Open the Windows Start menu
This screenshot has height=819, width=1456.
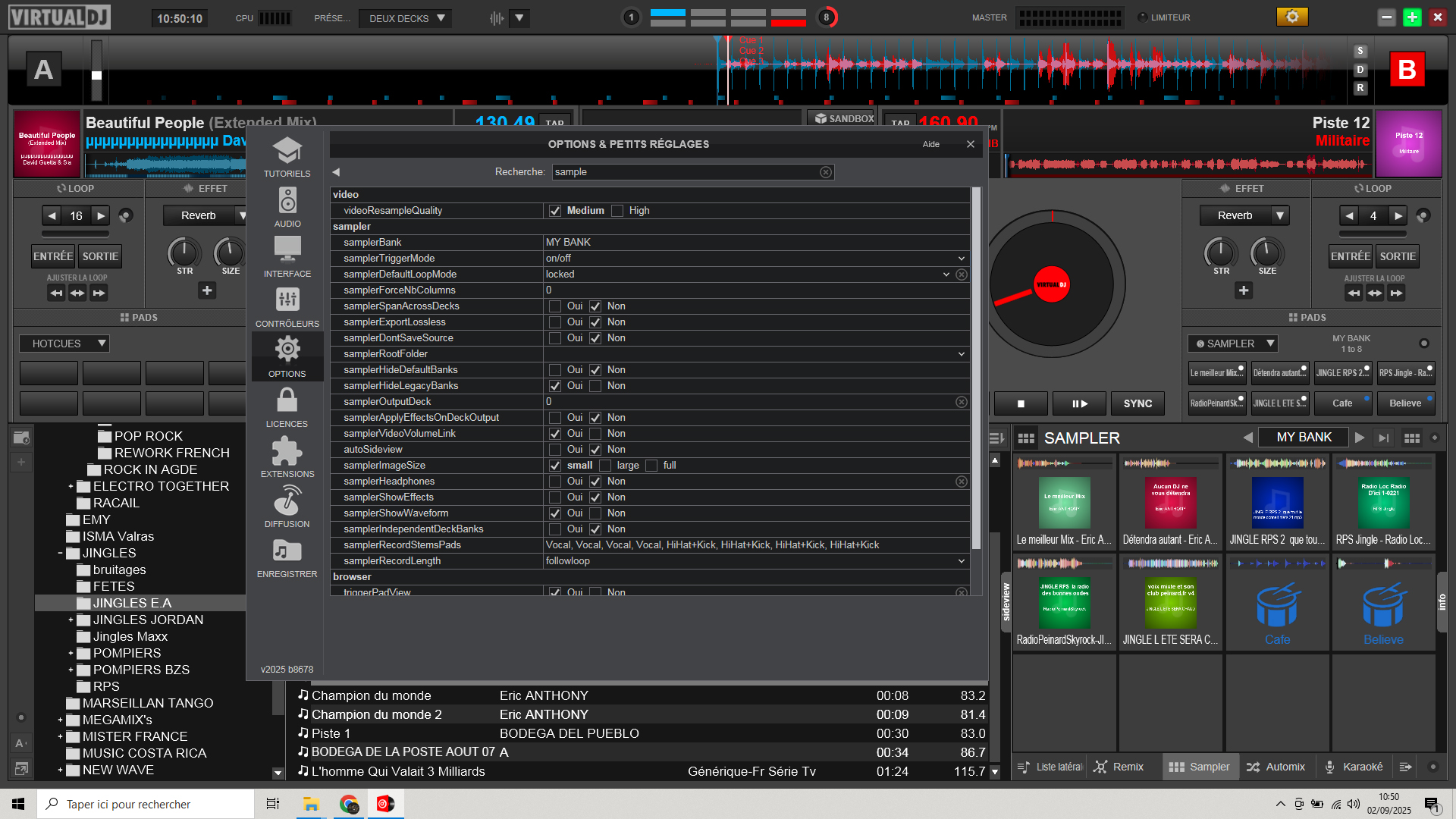[18, 804]
